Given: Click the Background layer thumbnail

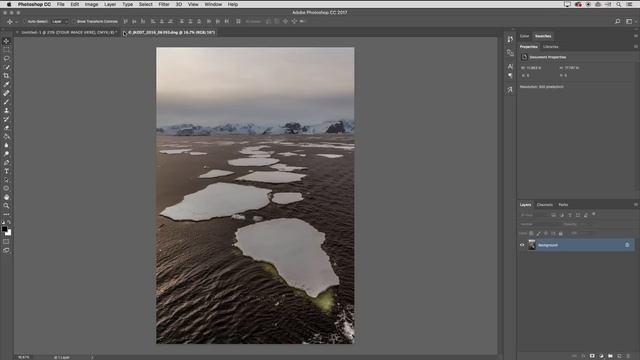Looking at the screenshot, I should (531, 245).
